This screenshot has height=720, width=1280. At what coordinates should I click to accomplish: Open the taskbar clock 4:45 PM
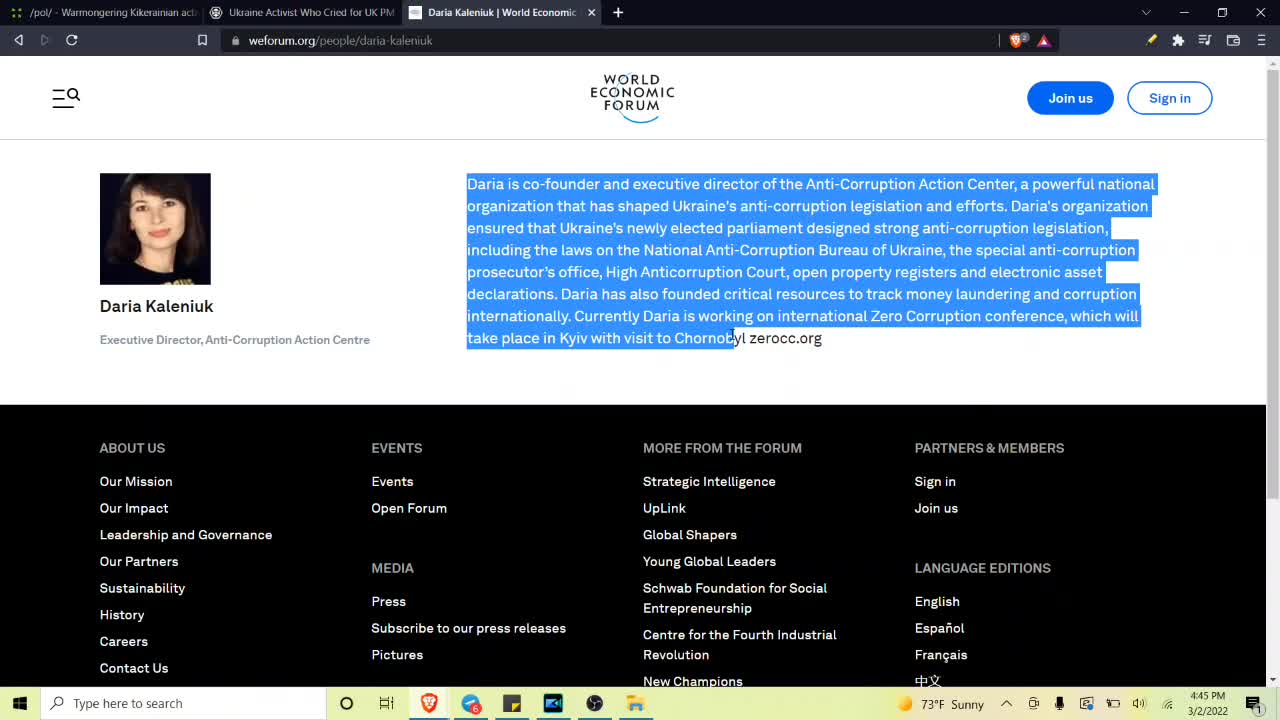click(1208, 703)
